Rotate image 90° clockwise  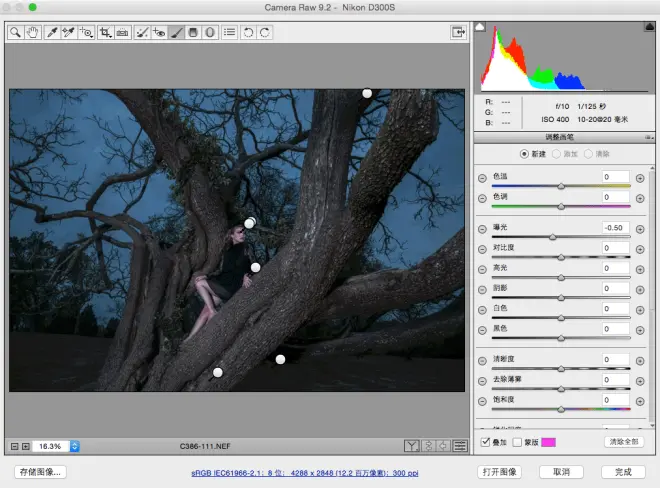click(265, 32)
